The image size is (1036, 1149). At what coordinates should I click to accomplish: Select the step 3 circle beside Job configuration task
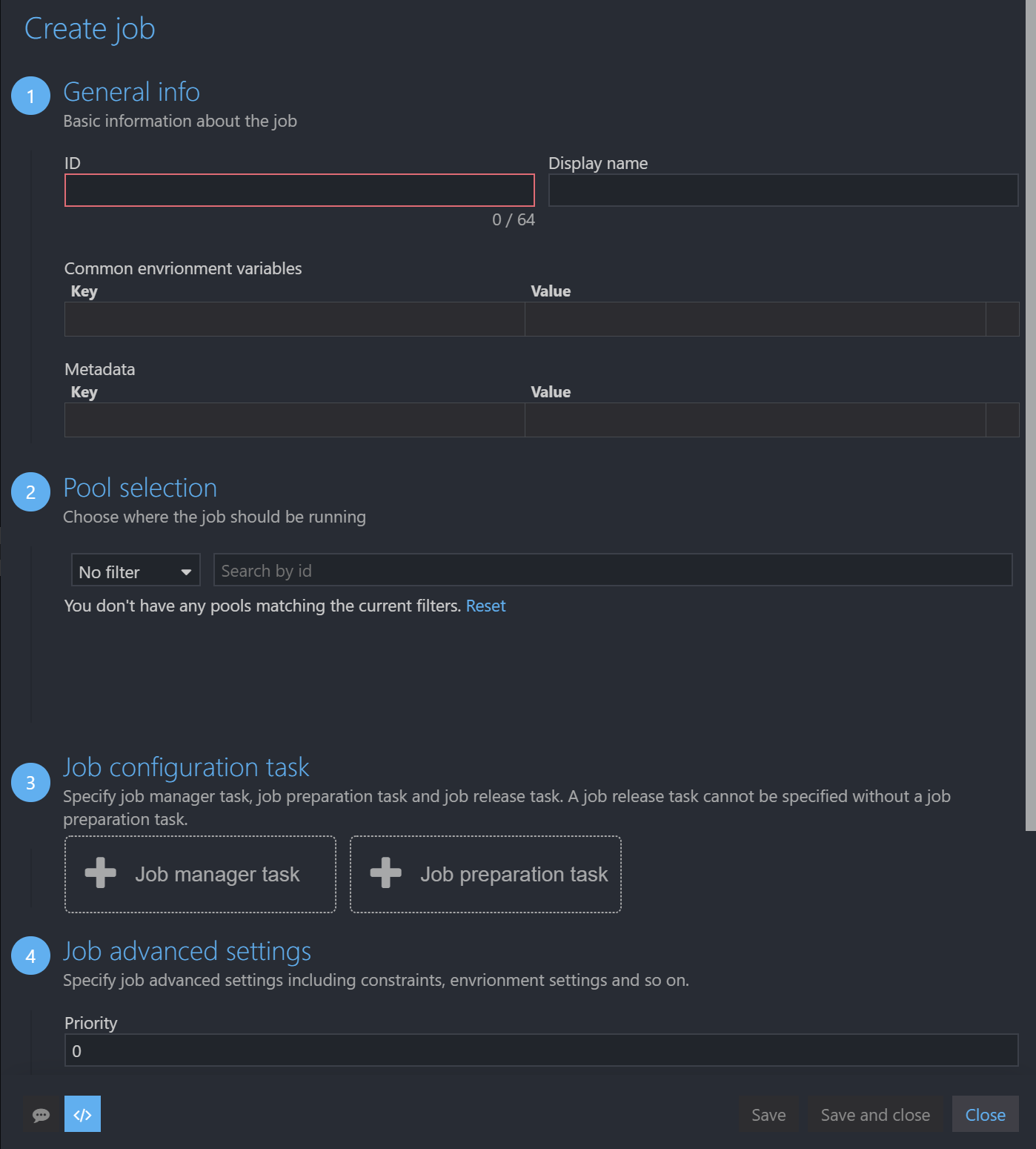coord(30,782)
